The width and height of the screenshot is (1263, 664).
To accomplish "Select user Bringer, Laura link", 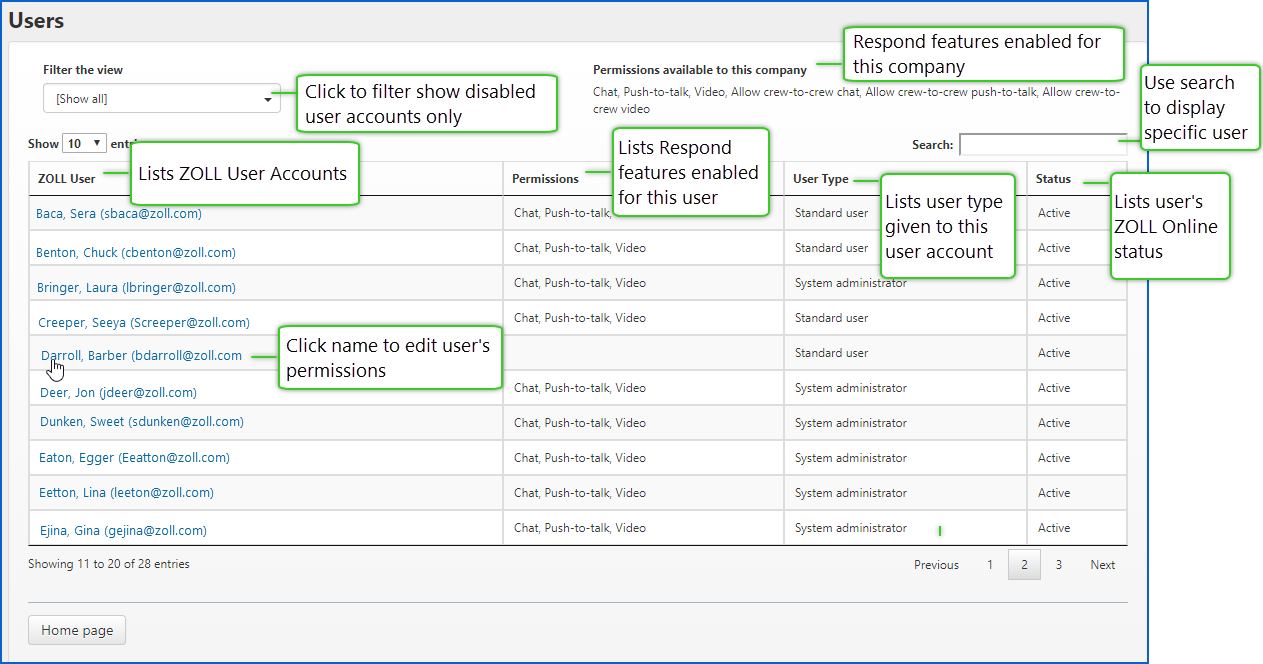I will coord(135,288).
